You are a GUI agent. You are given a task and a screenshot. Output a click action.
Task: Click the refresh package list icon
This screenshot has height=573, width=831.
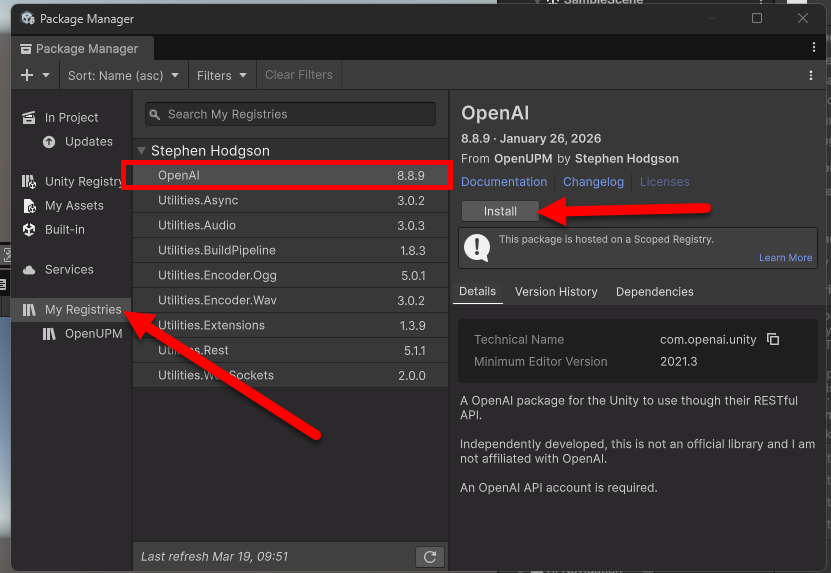click(430, 557)
